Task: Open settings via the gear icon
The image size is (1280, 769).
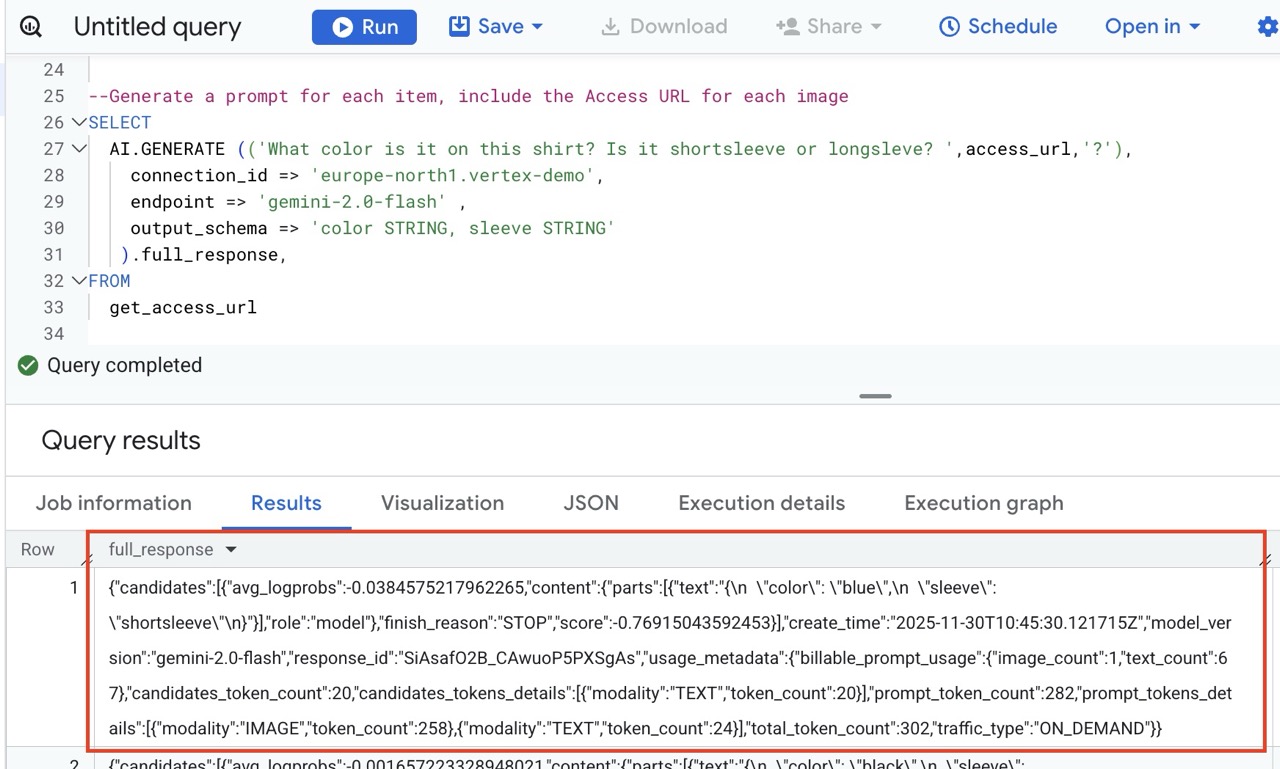Action: tap(1267, 27)
